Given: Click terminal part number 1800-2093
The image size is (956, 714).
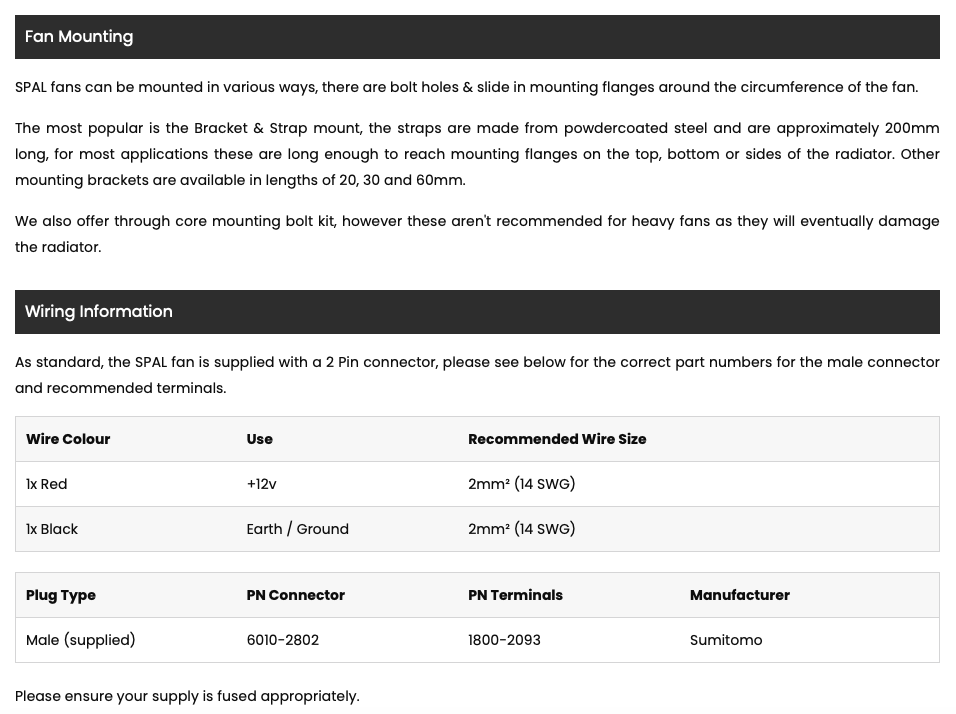Looking at the screenshot, I should [504, 640].
